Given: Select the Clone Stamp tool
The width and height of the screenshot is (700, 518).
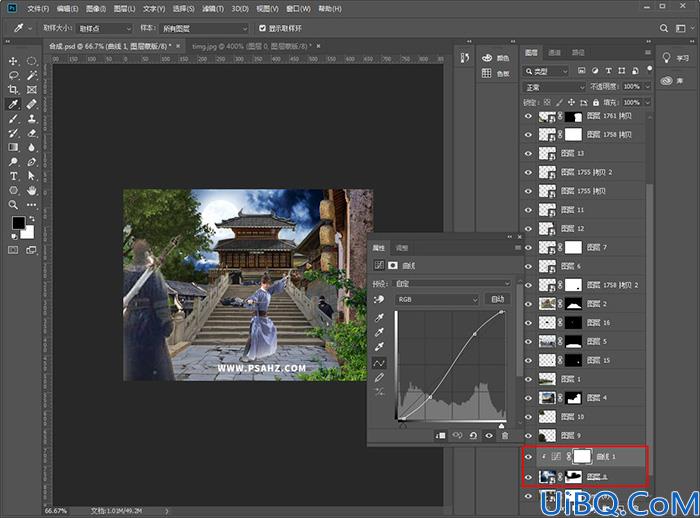Looking at the screenshot, I should click(x=31, y=119).
